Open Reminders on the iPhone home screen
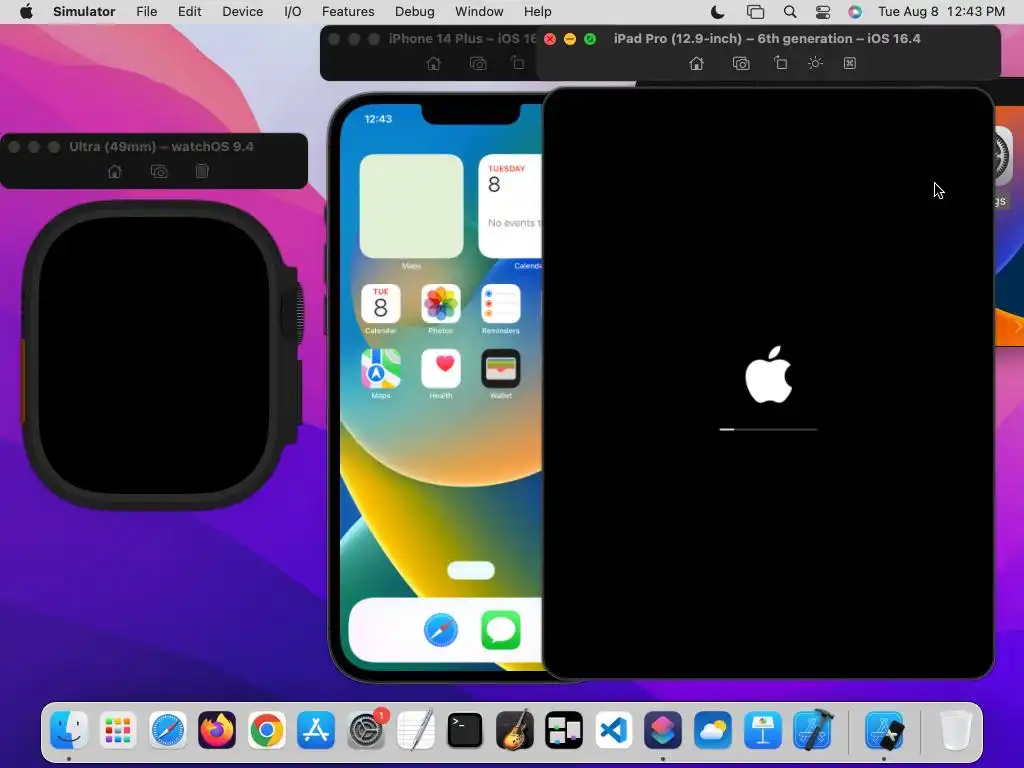This screenshot has width=1024, height=768. (501, 304)
